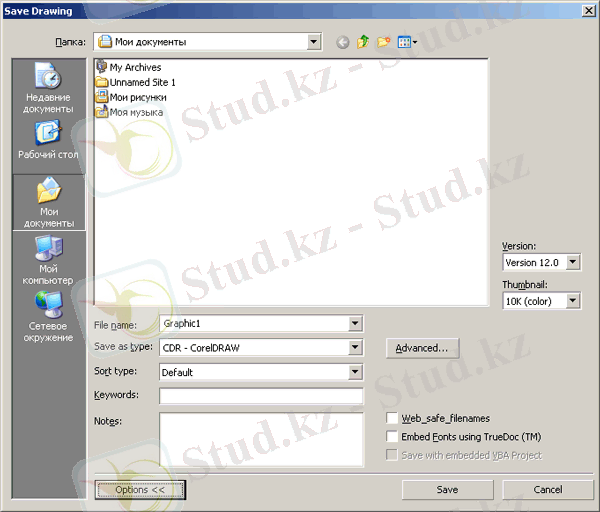Open Сетевое окружение in the places bar
The width and height of the screenshot is (600, 512).
(x=48, y=316)
